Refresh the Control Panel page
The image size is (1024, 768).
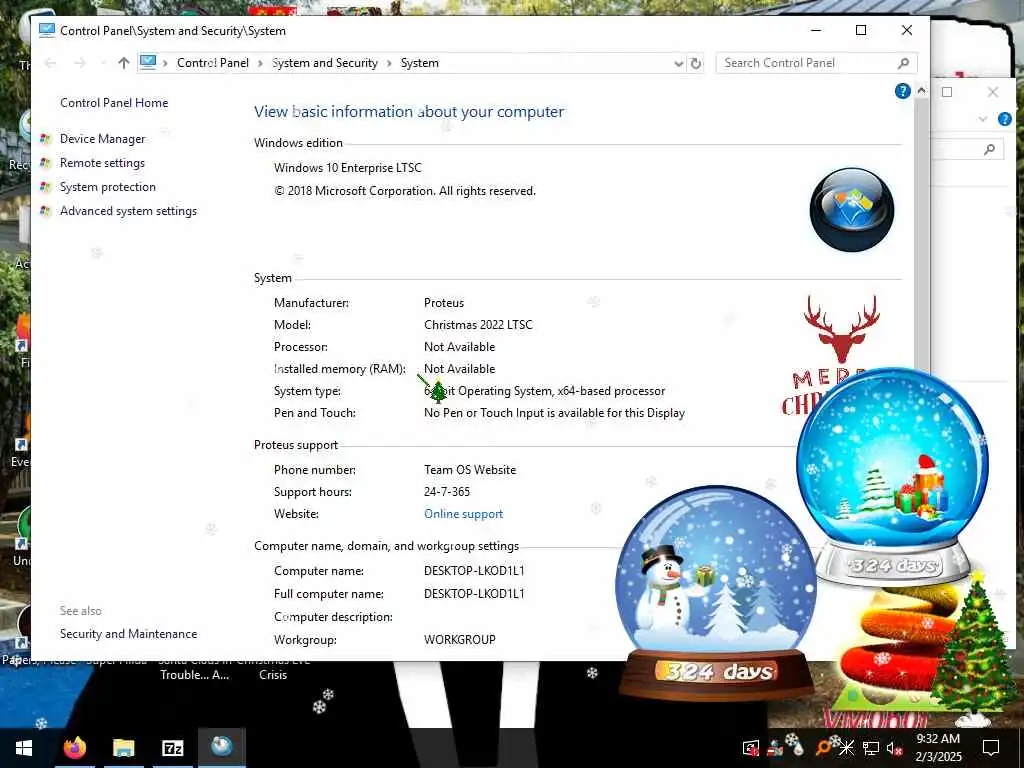[696, 63]
